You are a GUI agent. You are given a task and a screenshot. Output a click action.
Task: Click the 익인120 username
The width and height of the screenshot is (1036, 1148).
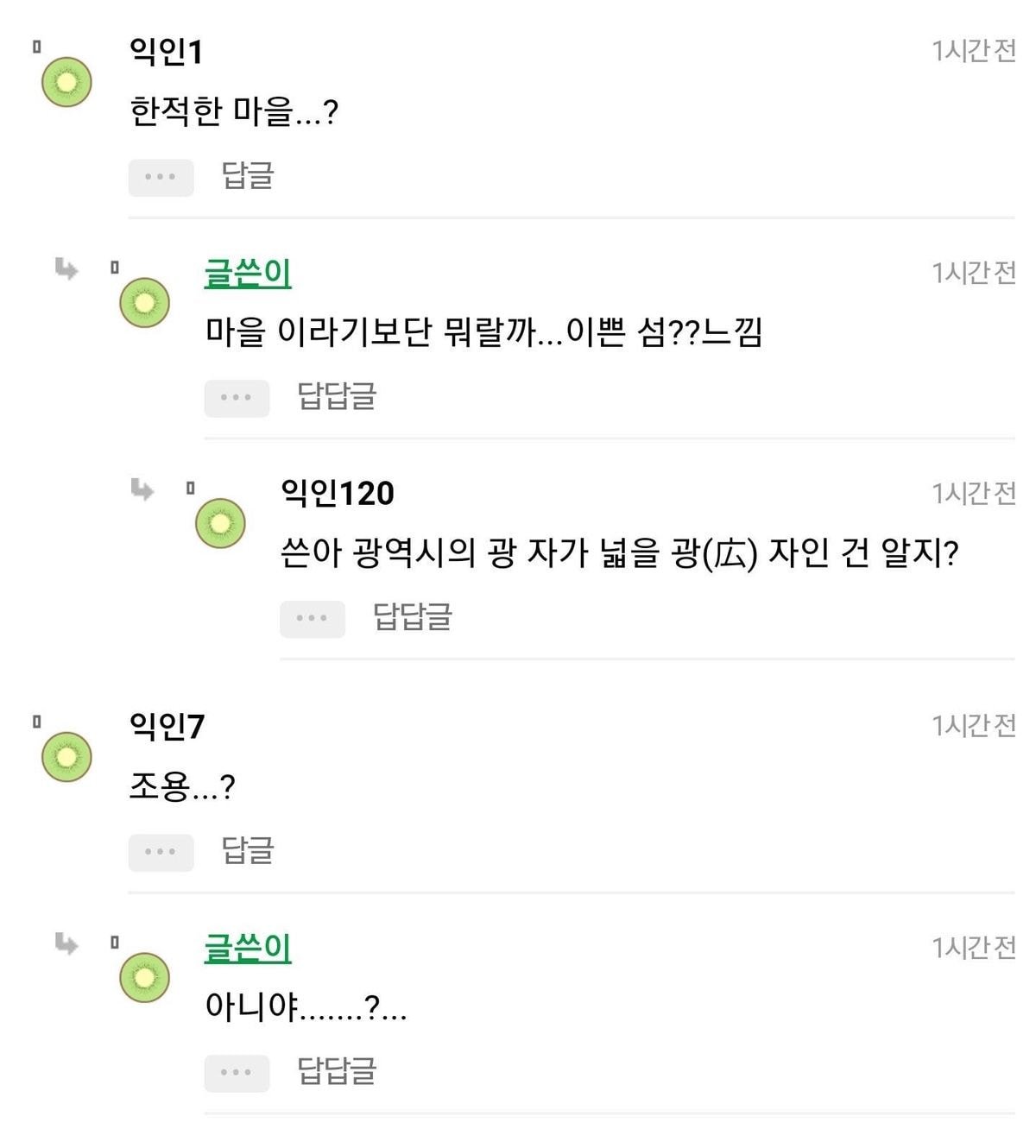pos(338,493)
